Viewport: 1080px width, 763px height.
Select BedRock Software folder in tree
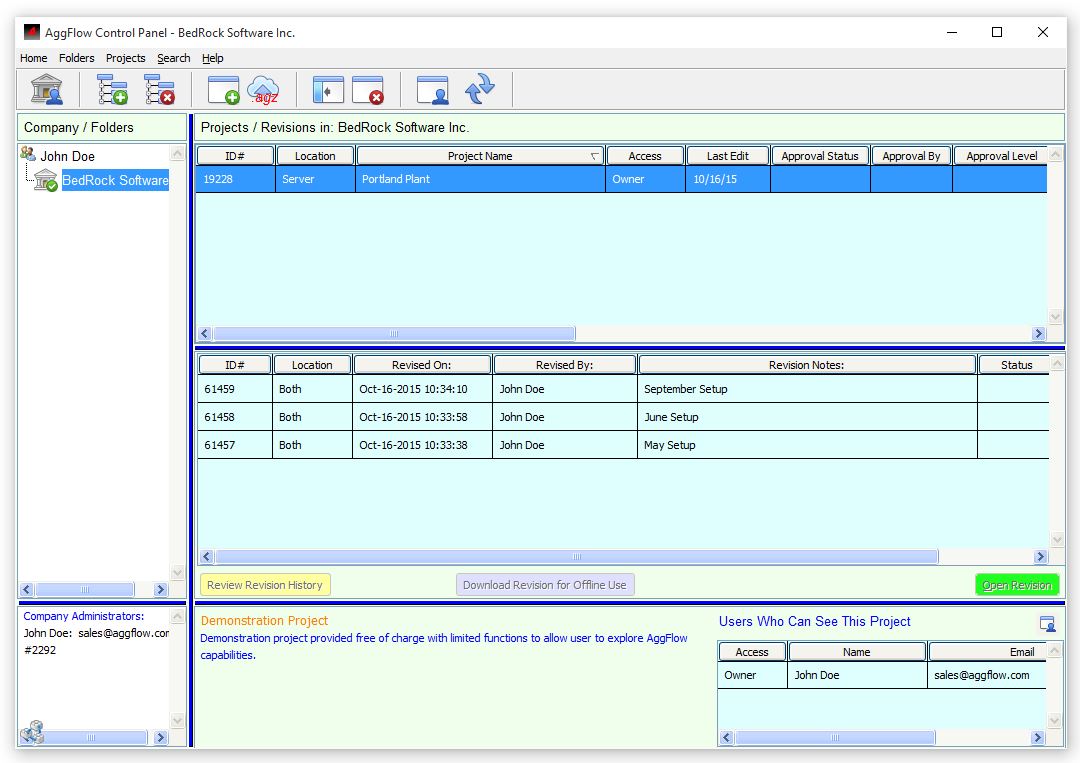[x=115, y=180]
